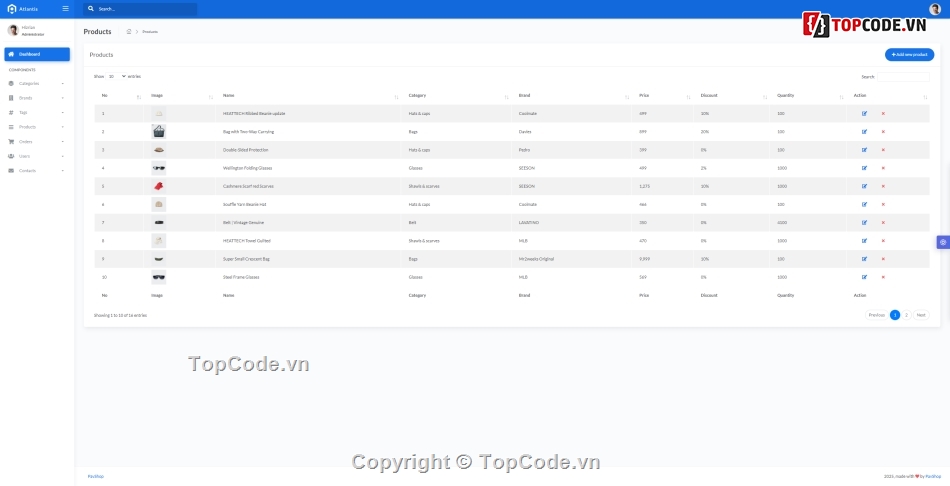Open the floating settings panel button

[943, 242]
